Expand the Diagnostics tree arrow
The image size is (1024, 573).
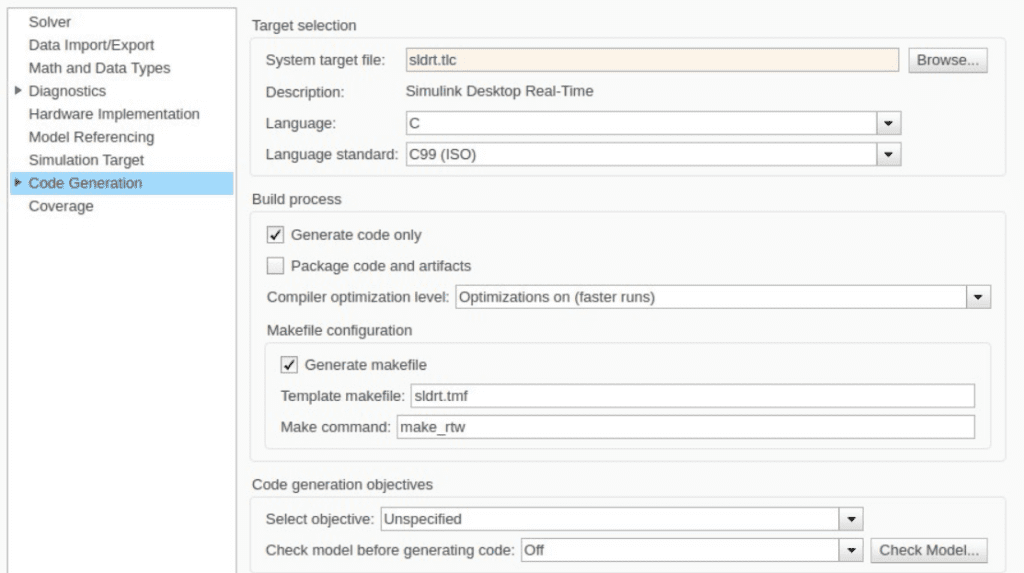click(18, 90)
